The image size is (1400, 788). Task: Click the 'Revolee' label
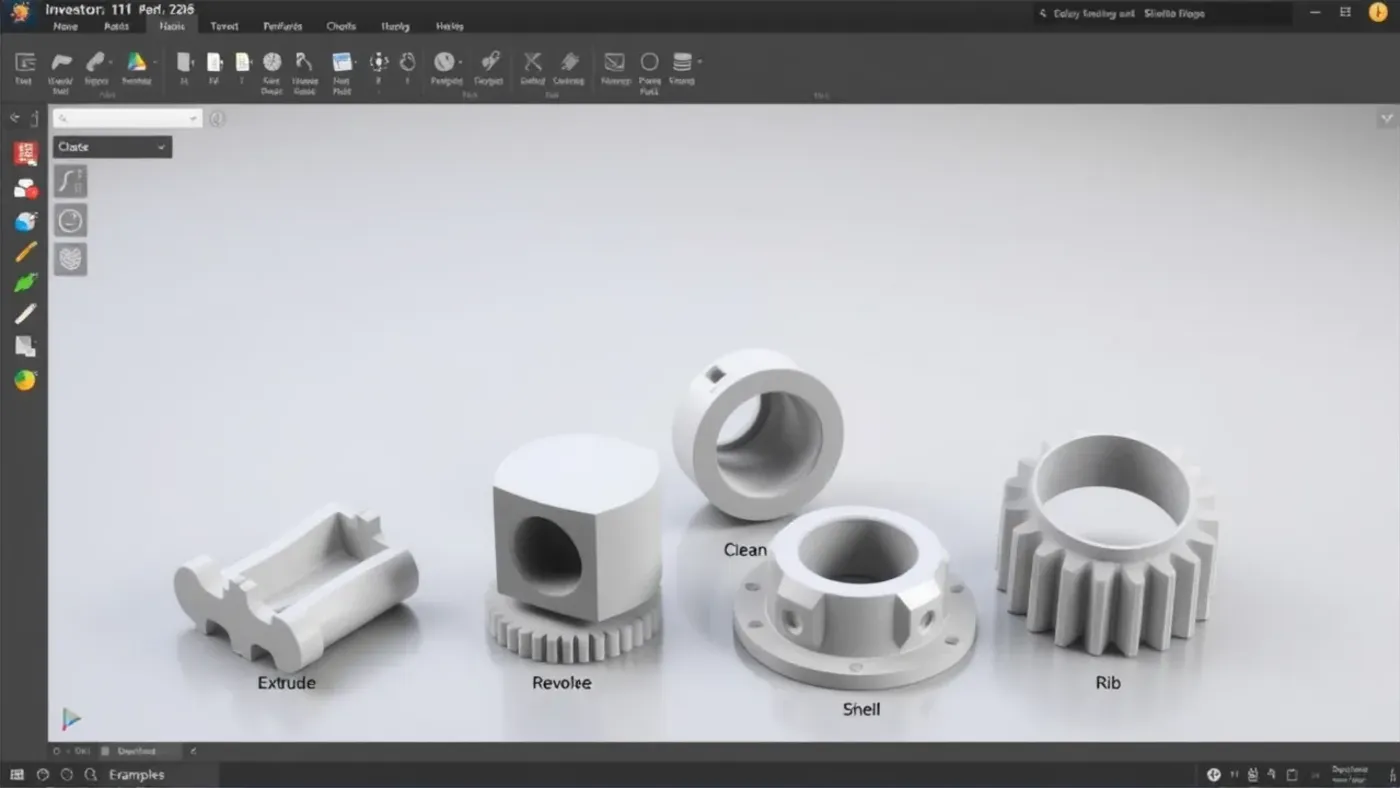coord(561,683)
